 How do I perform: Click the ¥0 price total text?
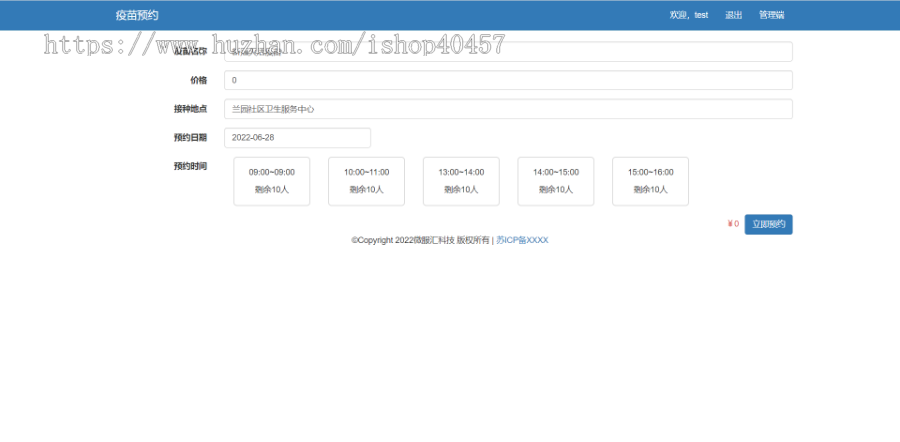pos(733,224)
